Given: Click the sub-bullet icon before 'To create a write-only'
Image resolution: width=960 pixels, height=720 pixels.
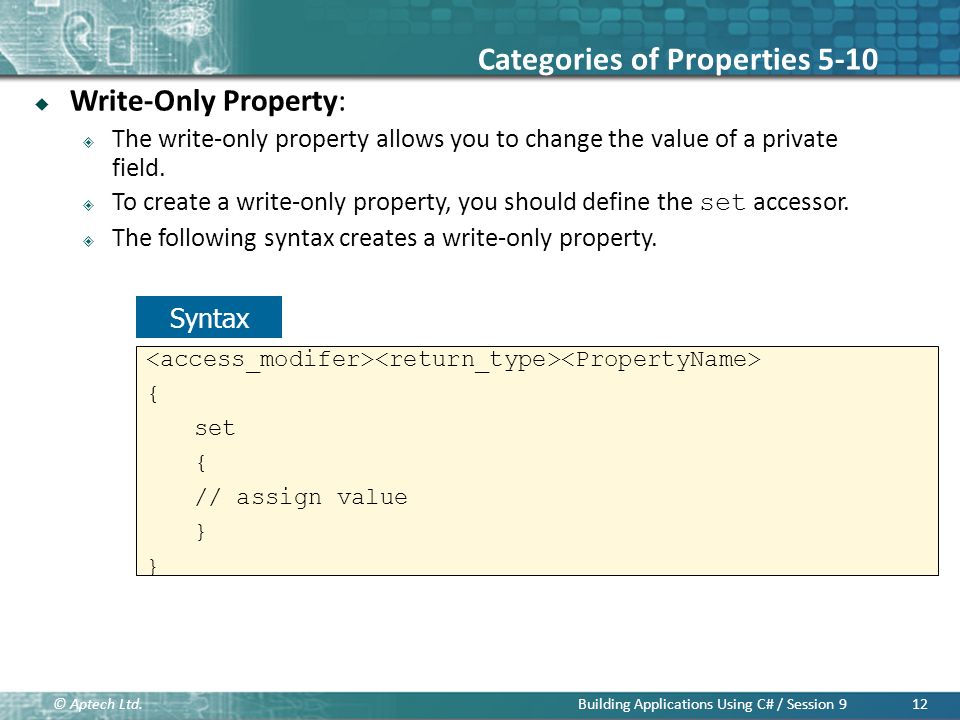Looking at the screenshot, I should [x=89, y=205].
